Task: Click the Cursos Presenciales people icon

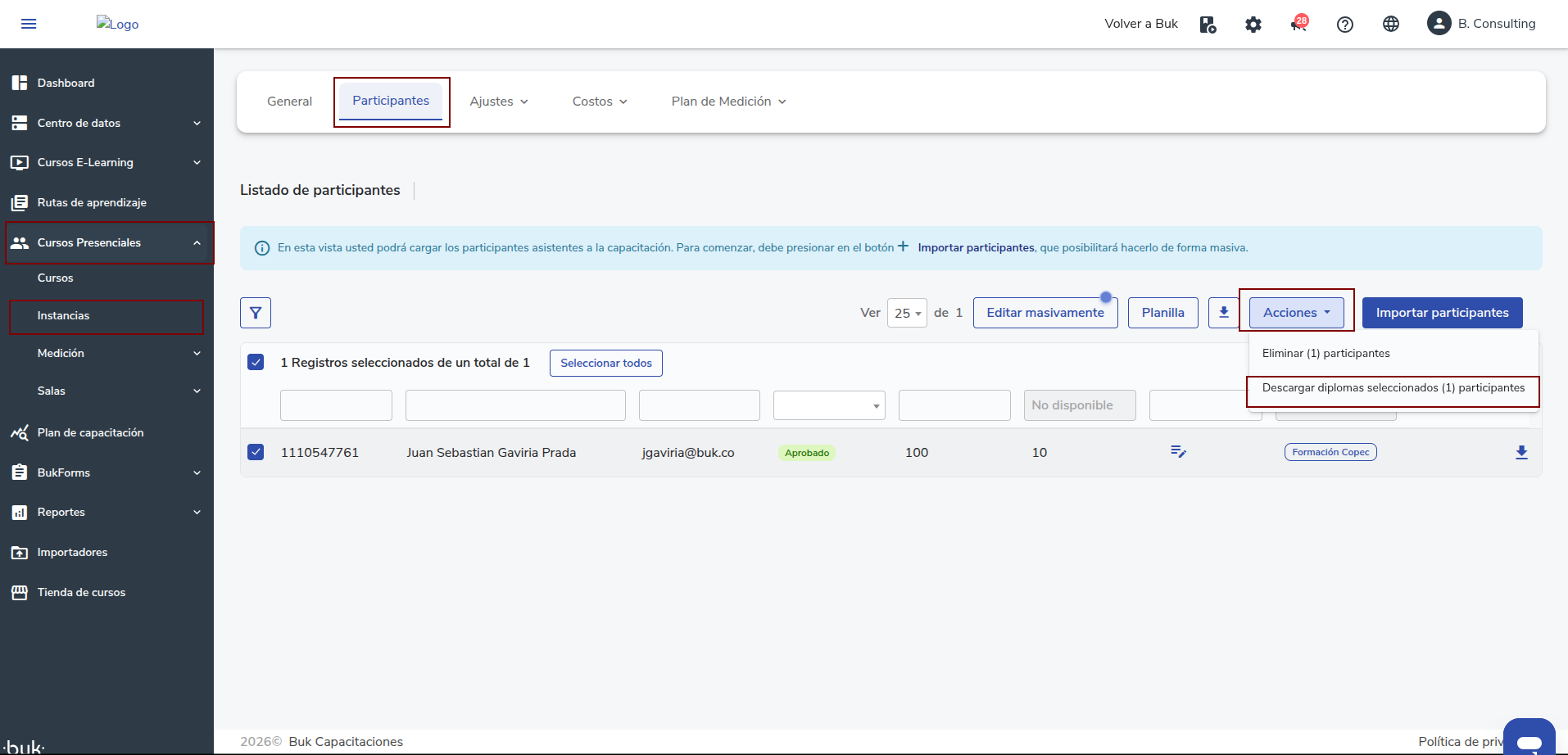Action: pyautogui.click(x=20, y=242)
